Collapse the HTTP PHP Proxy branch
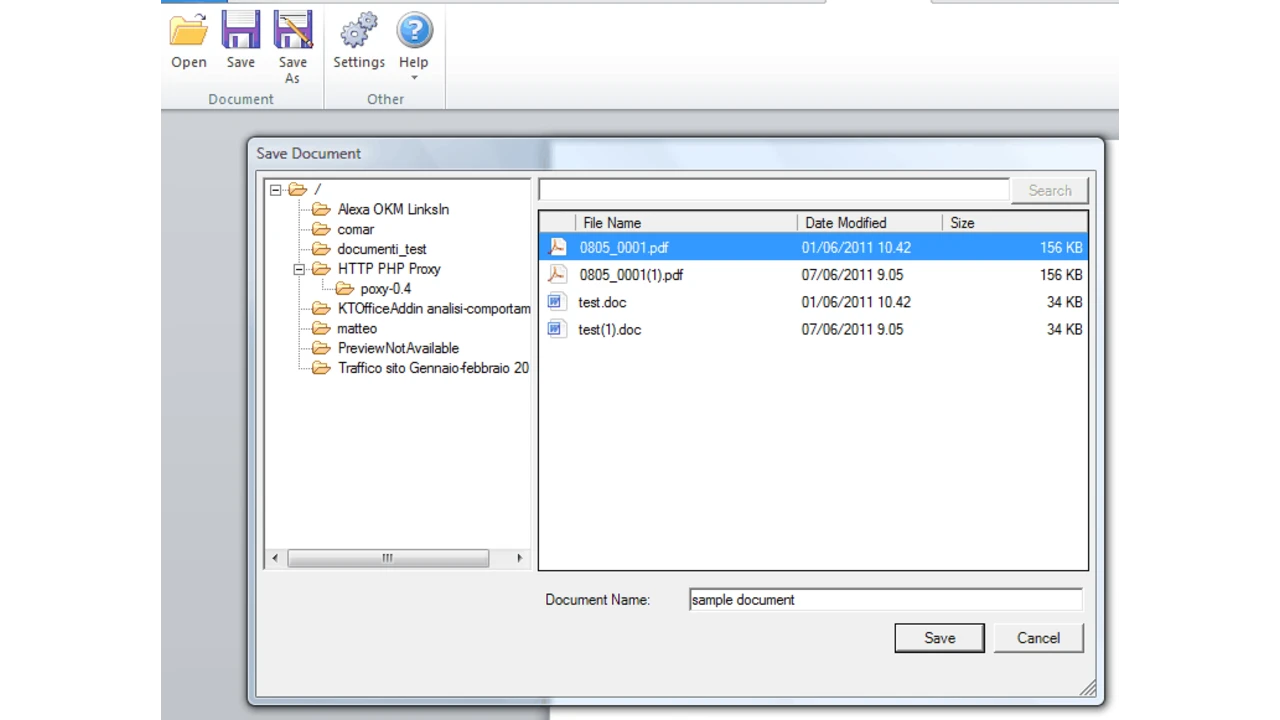The height and width of the screenshot is (720, 1280). tap(299, 268)
